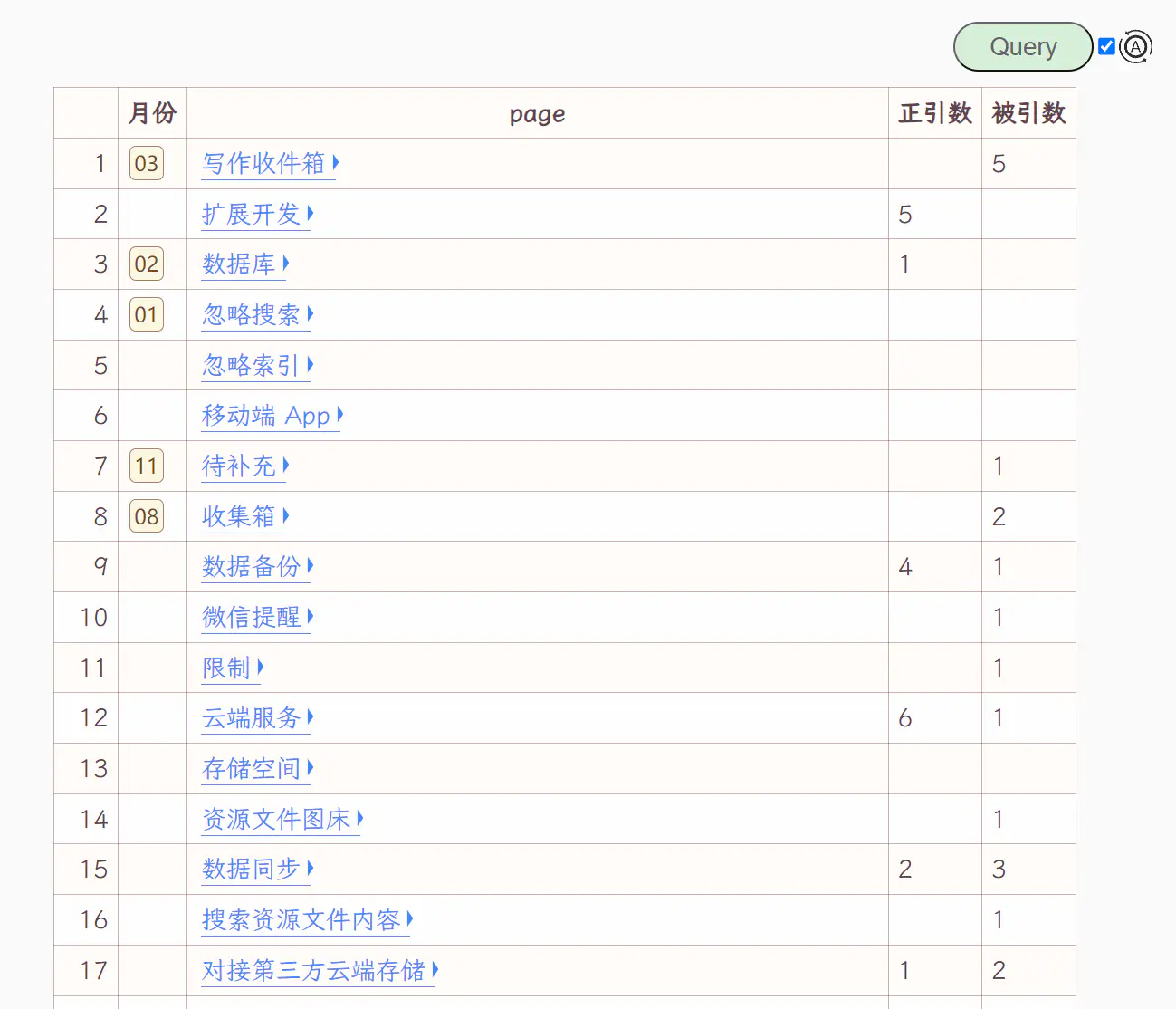Viewport: 1176px width, 1009px height.
Task: Open the 数据库 page link
Action: [238, 264]
